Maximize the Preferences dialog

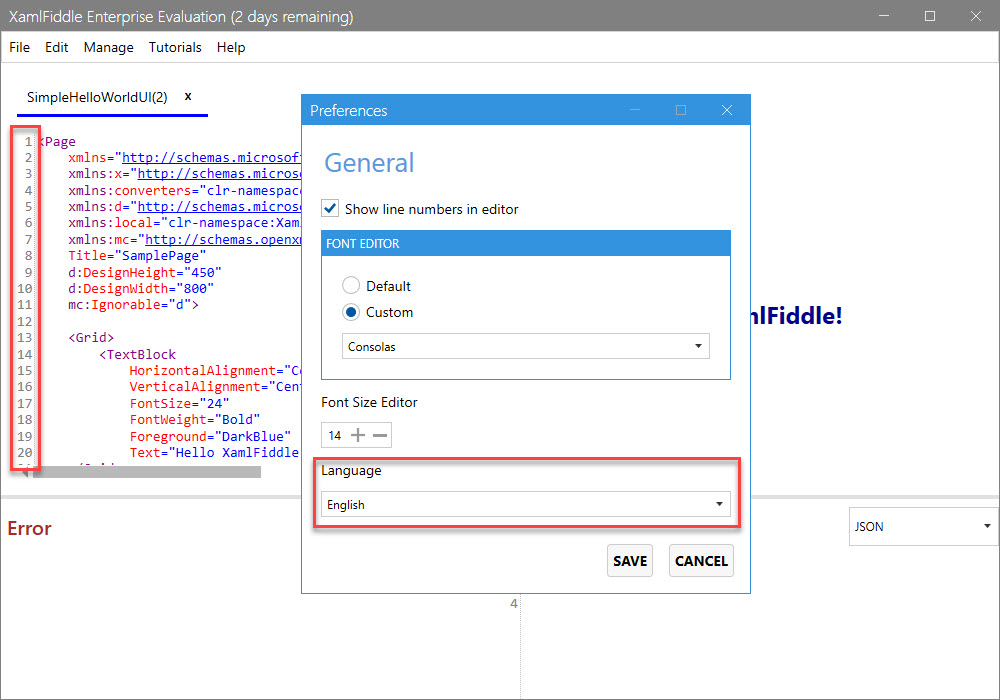[x=681, y=110]
